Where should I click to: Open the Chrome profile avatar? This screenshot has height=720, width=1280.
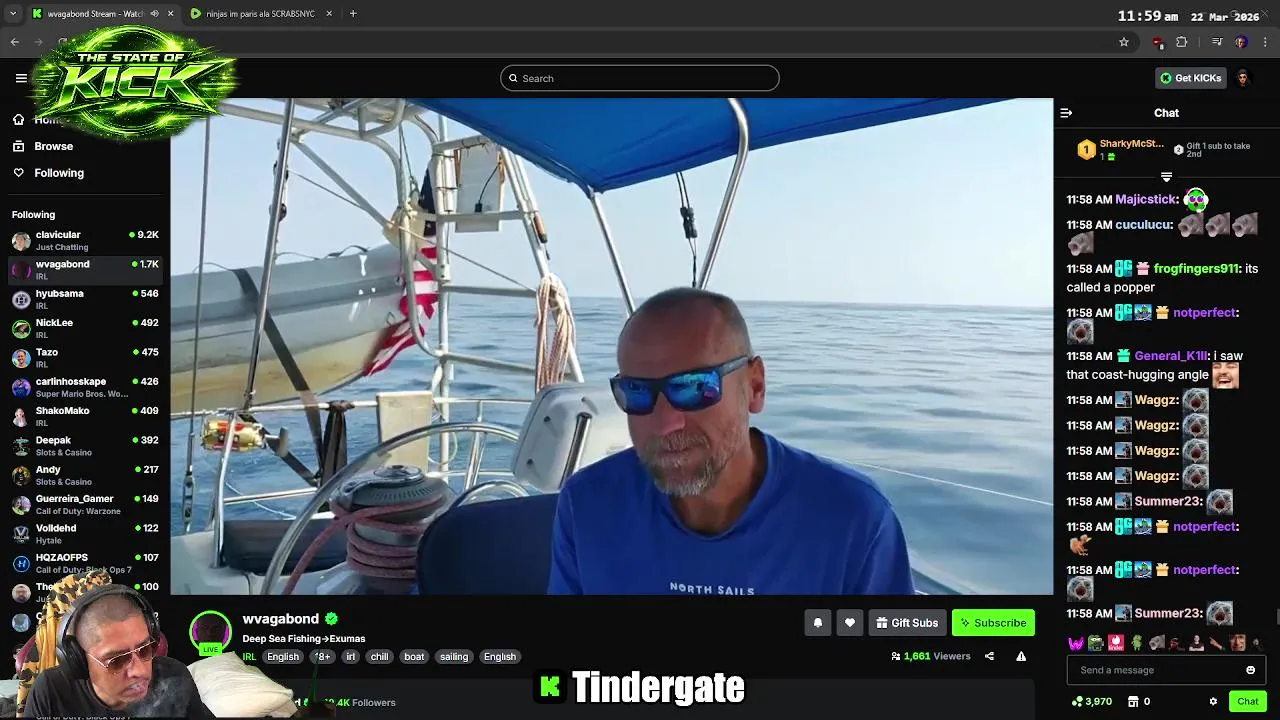click(x=1241, y=42)
